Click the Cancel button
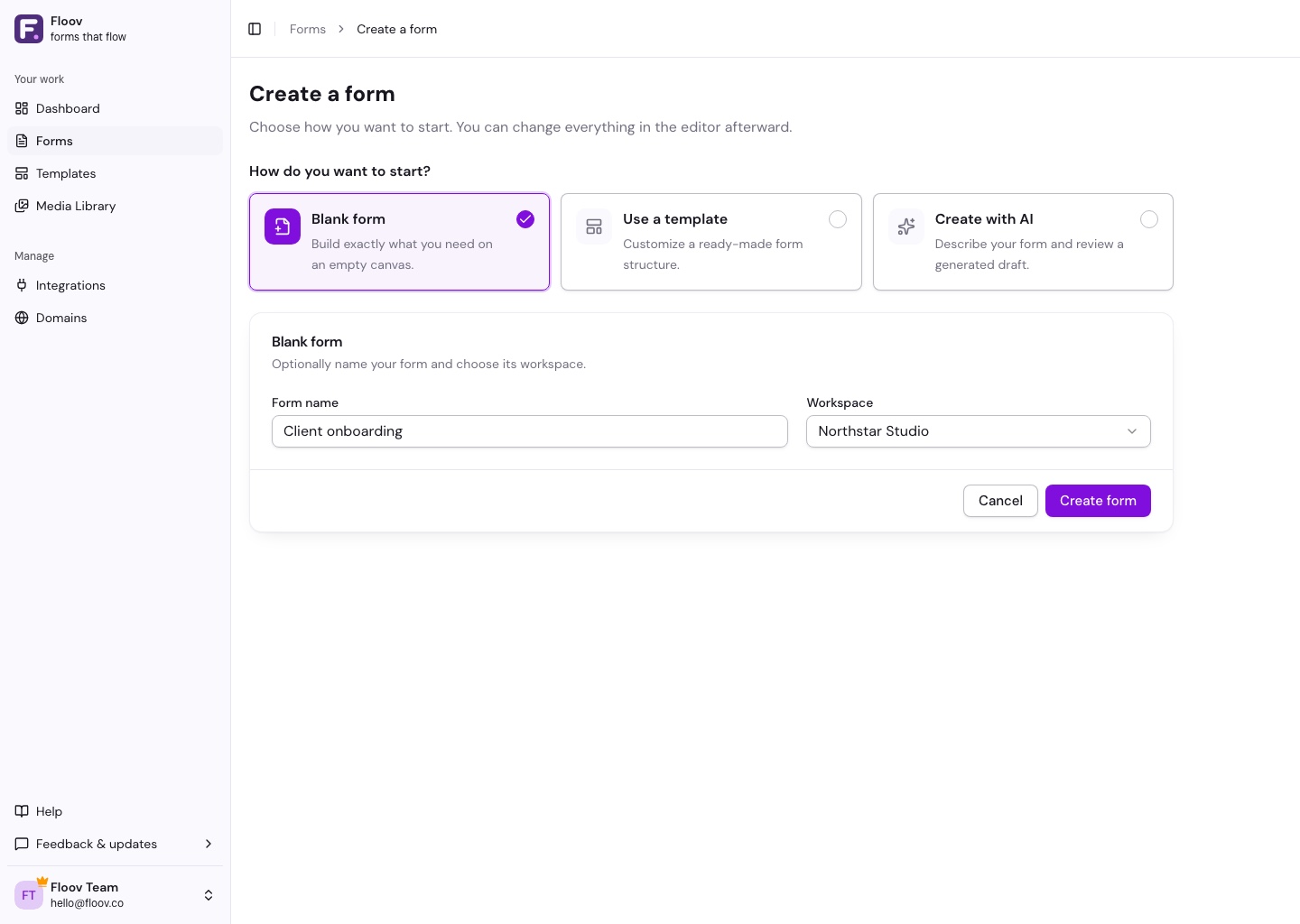The height and width of the screenshot is (924, 1300). tap(1000, 501)
